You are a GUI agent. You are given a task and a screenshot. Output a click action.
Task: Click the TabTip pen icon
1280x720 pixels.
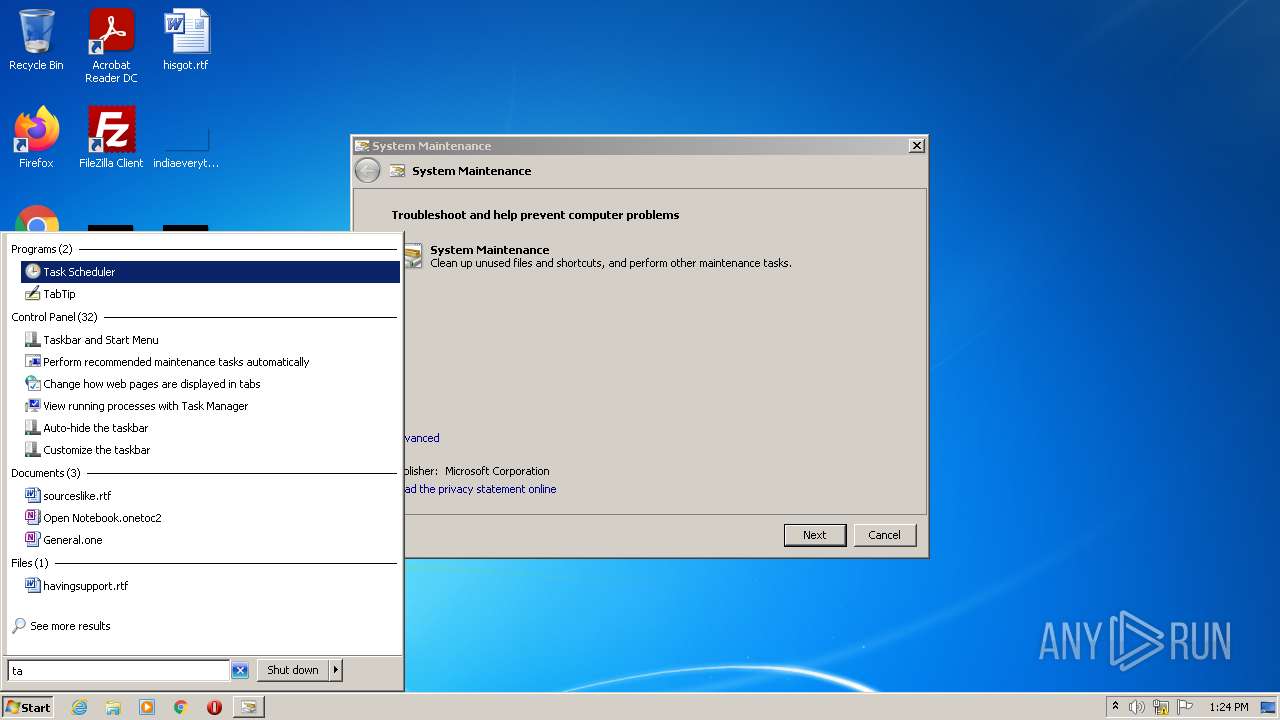(x=33, y=294)
